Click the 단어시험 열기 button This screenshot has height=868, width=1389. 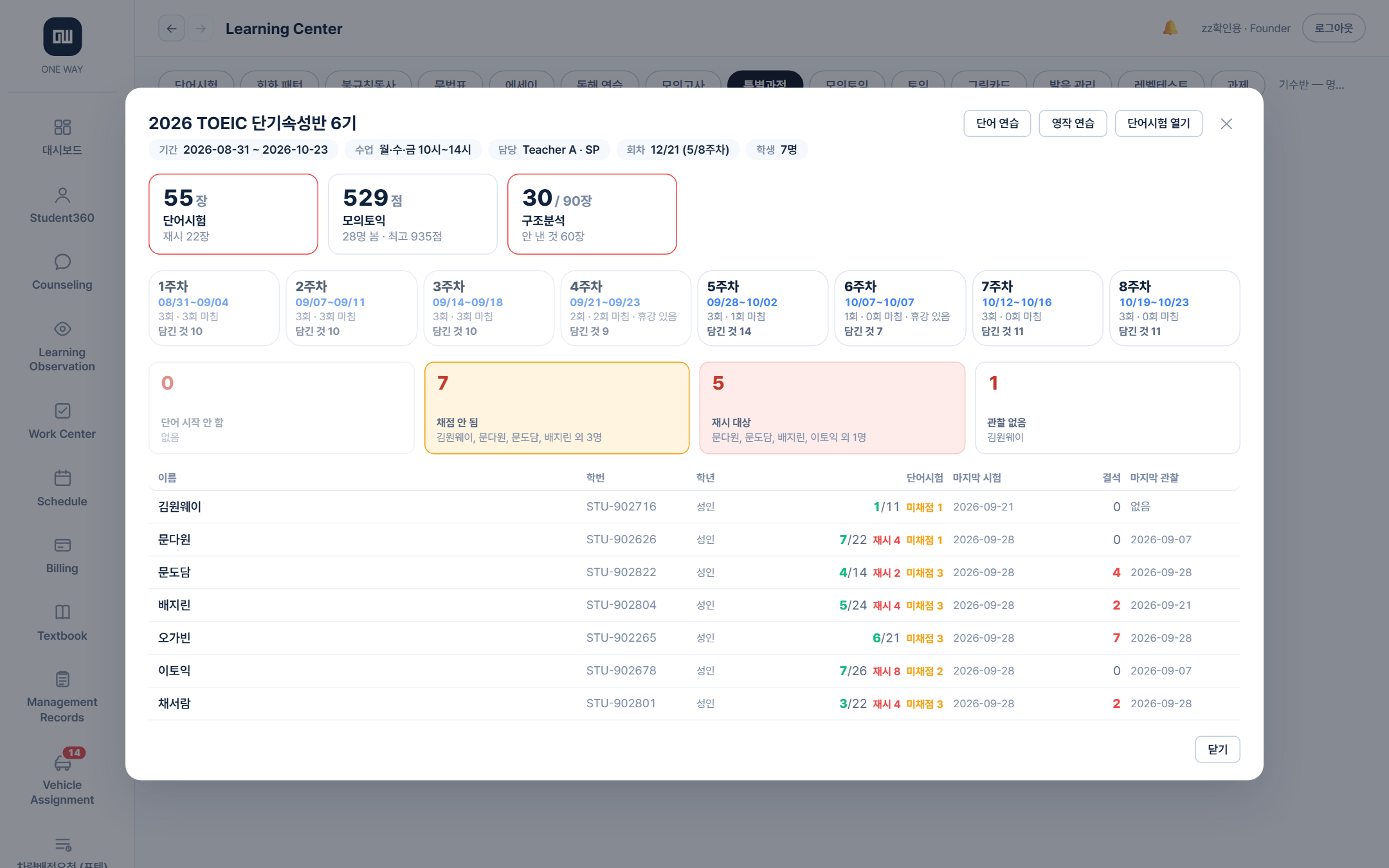point(1158,123)
